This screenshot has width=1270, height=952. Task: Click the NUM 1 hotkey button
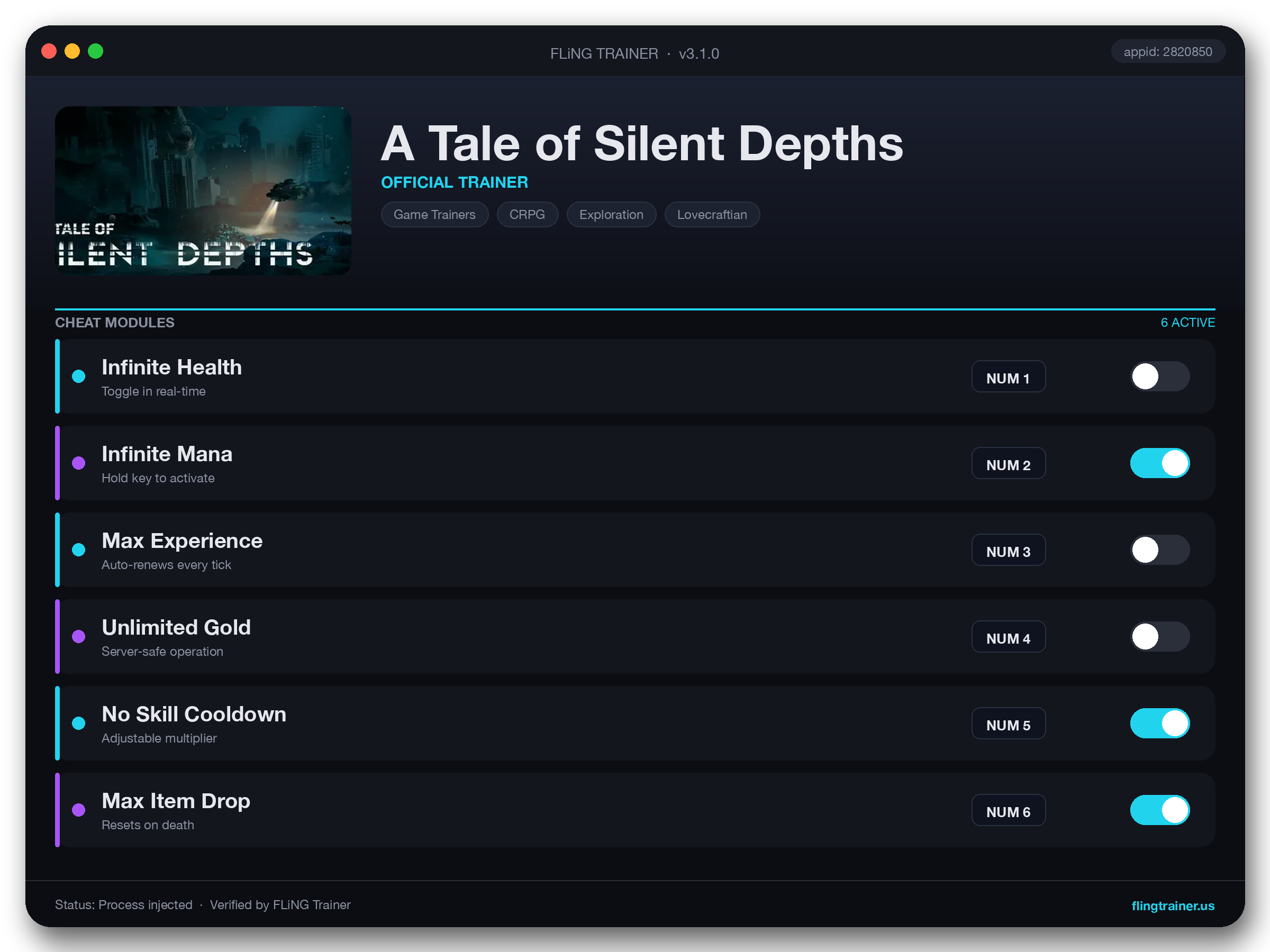coord(1008,377)
